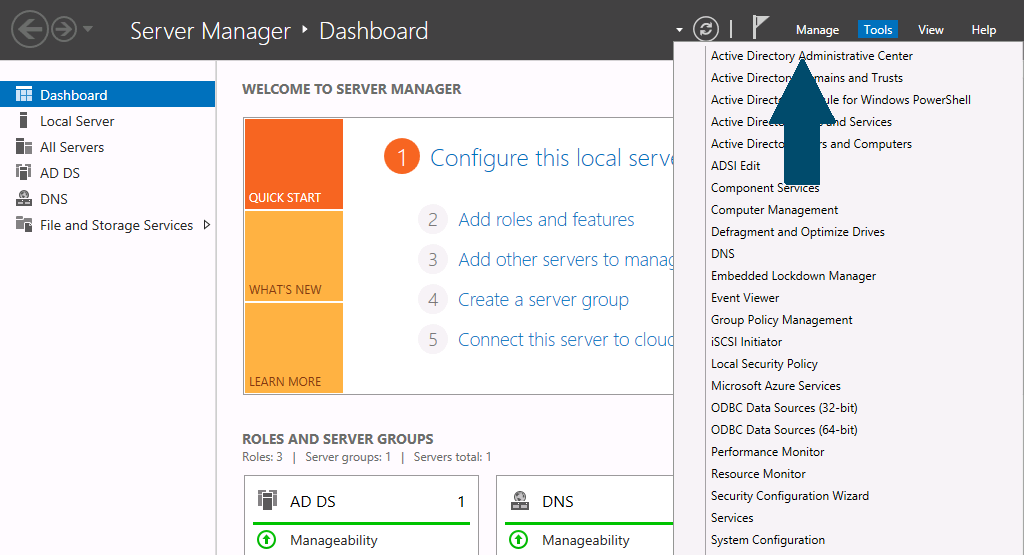
Task: Click Add other servers to manage
Action: [x=565, y=260]
